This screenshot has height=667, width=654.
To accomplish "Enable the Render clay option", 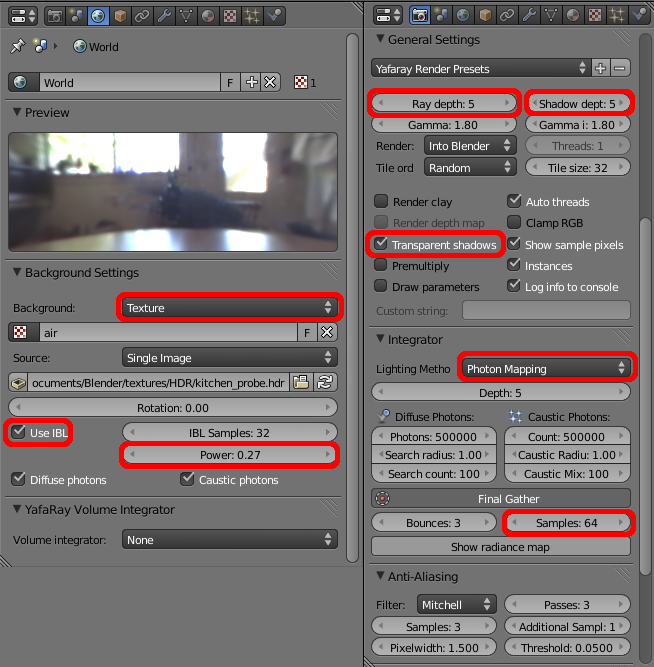I will click(381, 202).
